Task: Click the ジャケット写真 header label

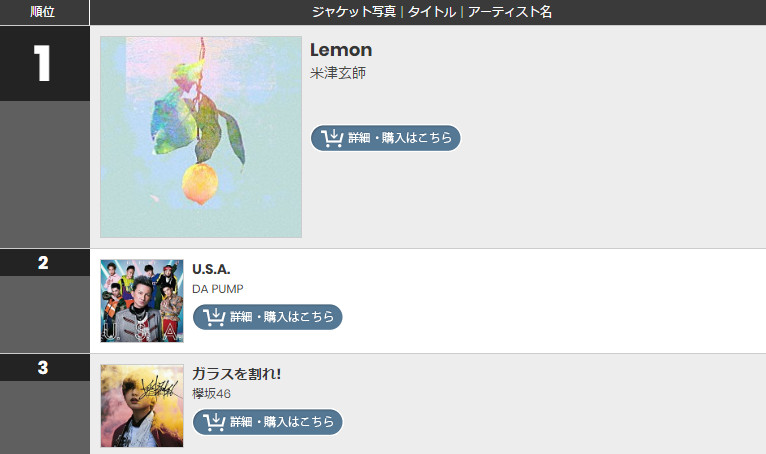Action: 354,12
